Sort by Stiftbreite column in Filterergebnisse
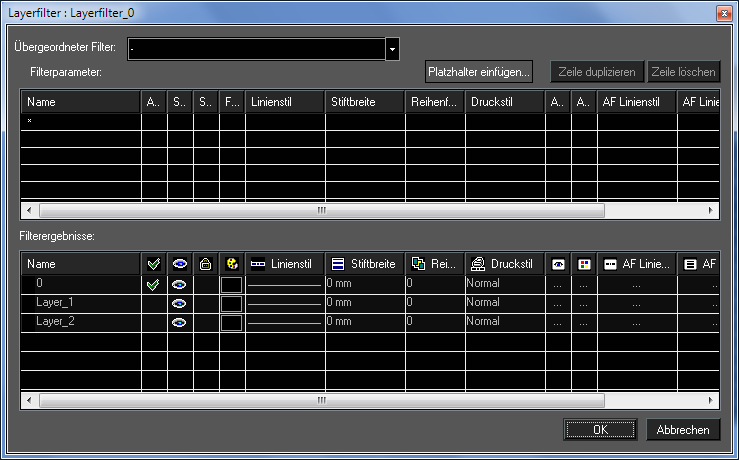 coord(365,264)
